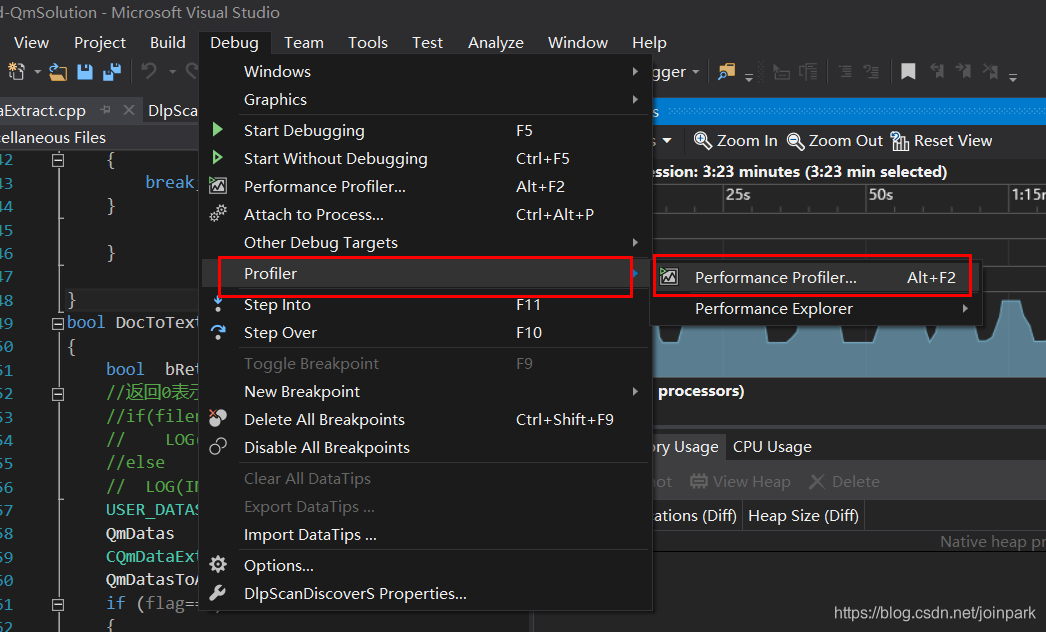1046x632 pixels.
Task: Click the Save file toolbar icon
Action: coord(85,71)
